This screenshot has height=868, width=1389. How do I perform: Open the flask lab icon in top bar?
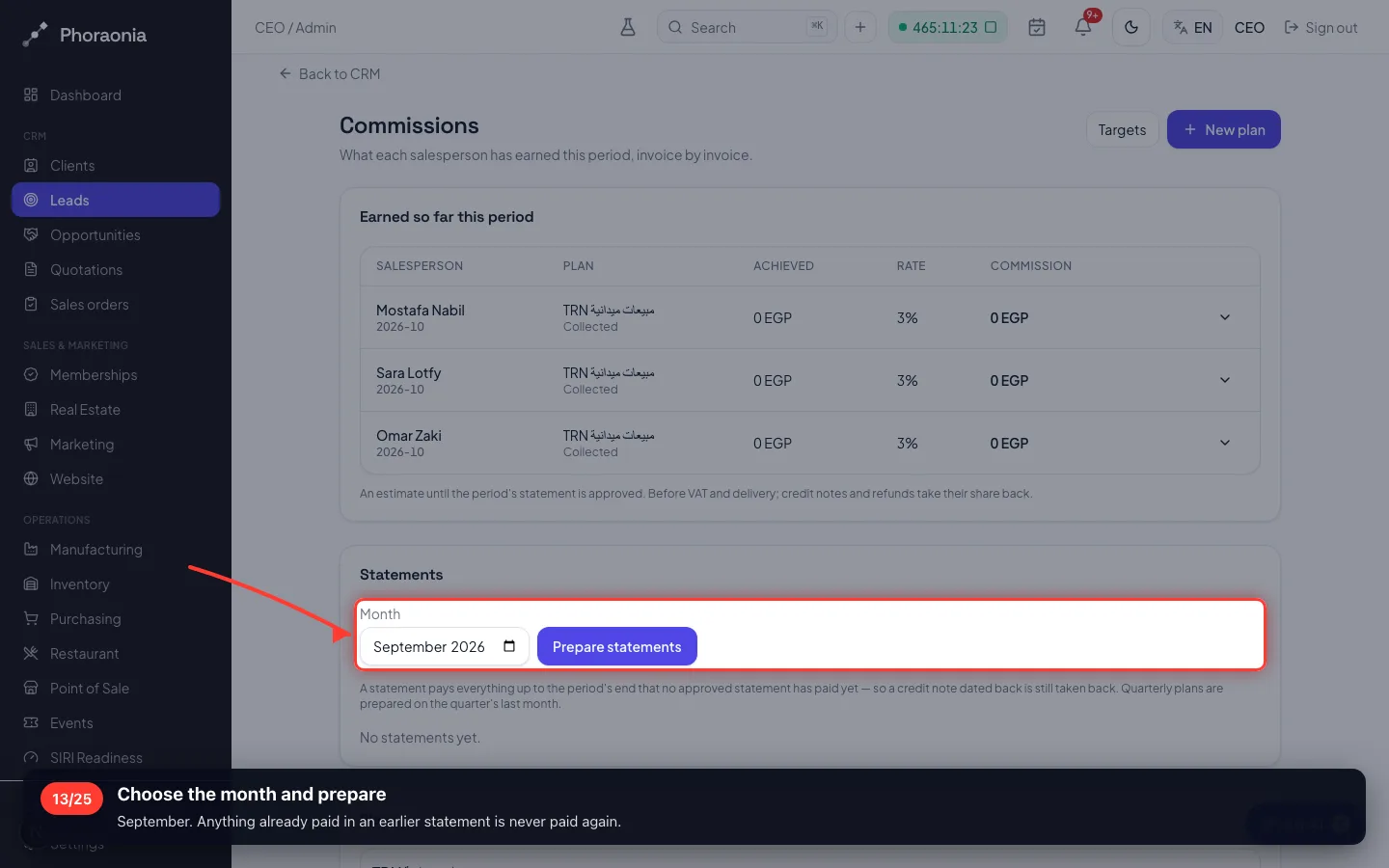click(x=628, y=27)
